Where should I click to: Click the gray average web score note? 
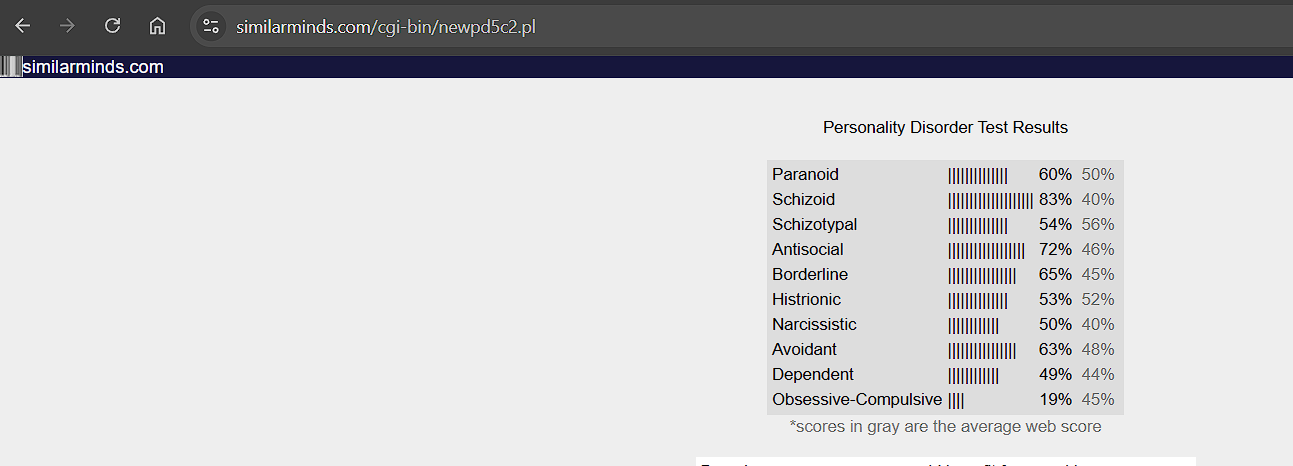[945, 427]
